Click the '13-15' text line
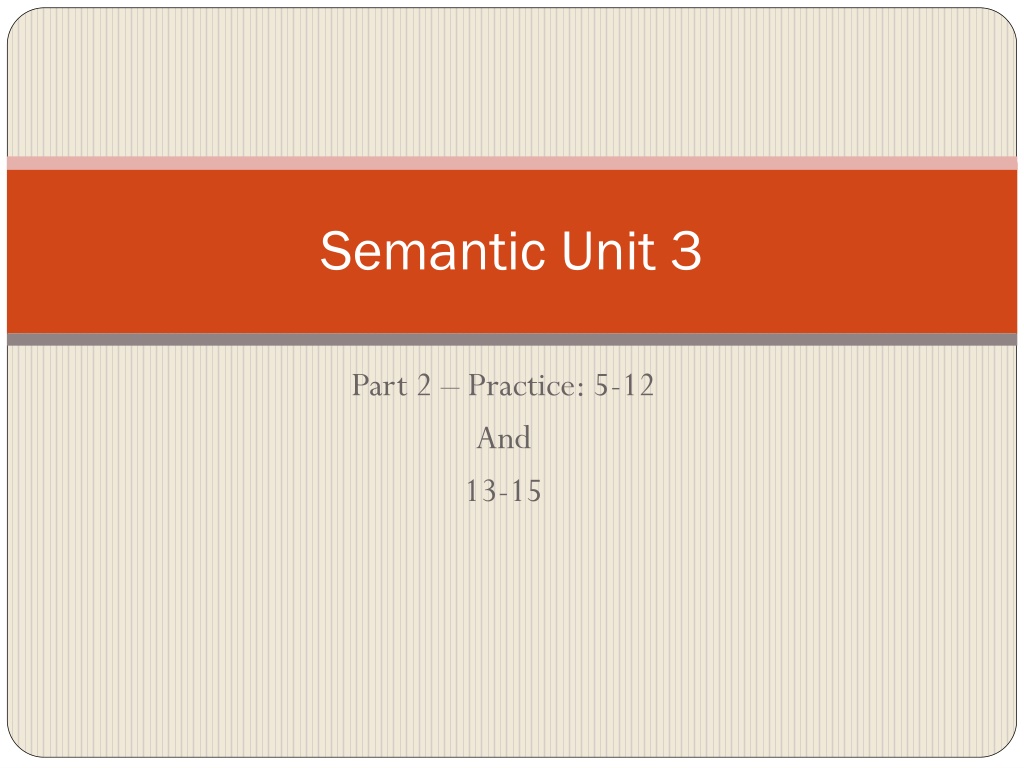Viewport: 1024px width, 768px height. (504, 491)
